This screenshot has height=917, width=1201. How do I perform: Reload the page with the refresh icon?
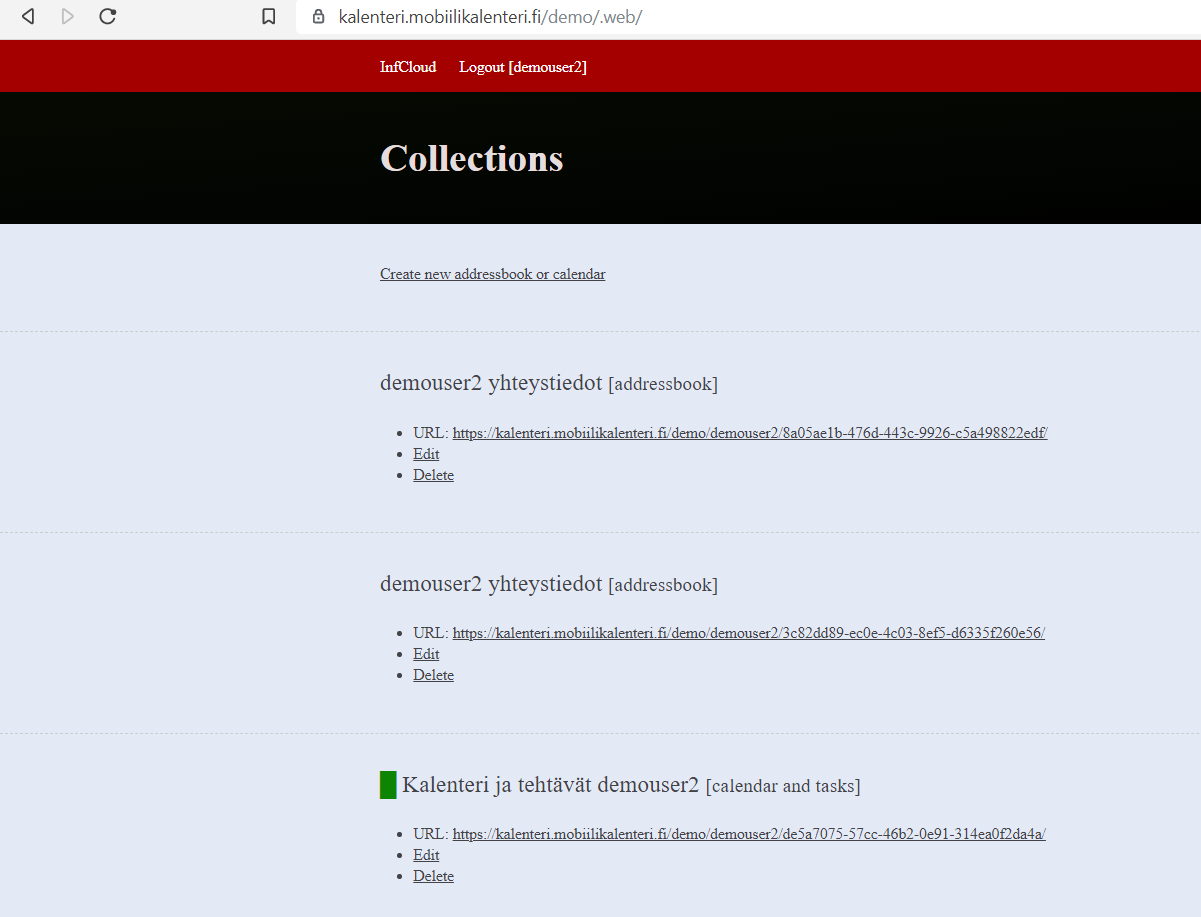108,16
